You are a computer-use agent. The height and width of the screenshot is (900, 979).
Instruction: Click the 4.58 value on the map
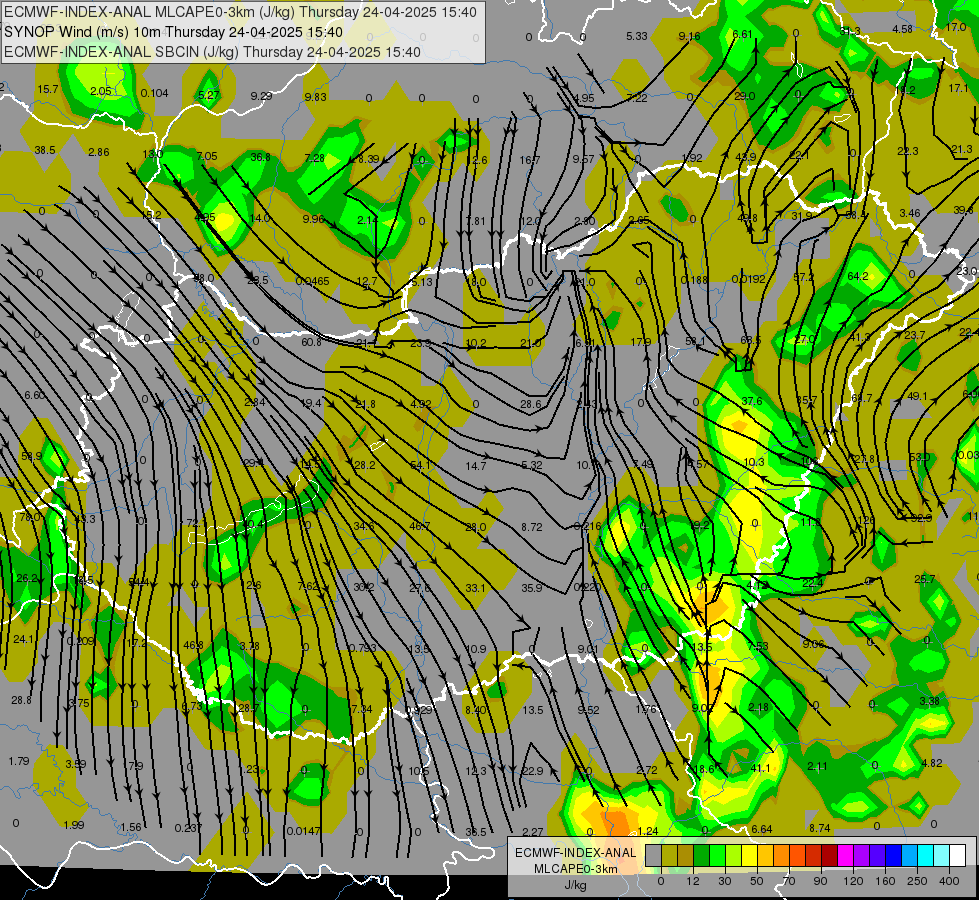pos(902,29)
